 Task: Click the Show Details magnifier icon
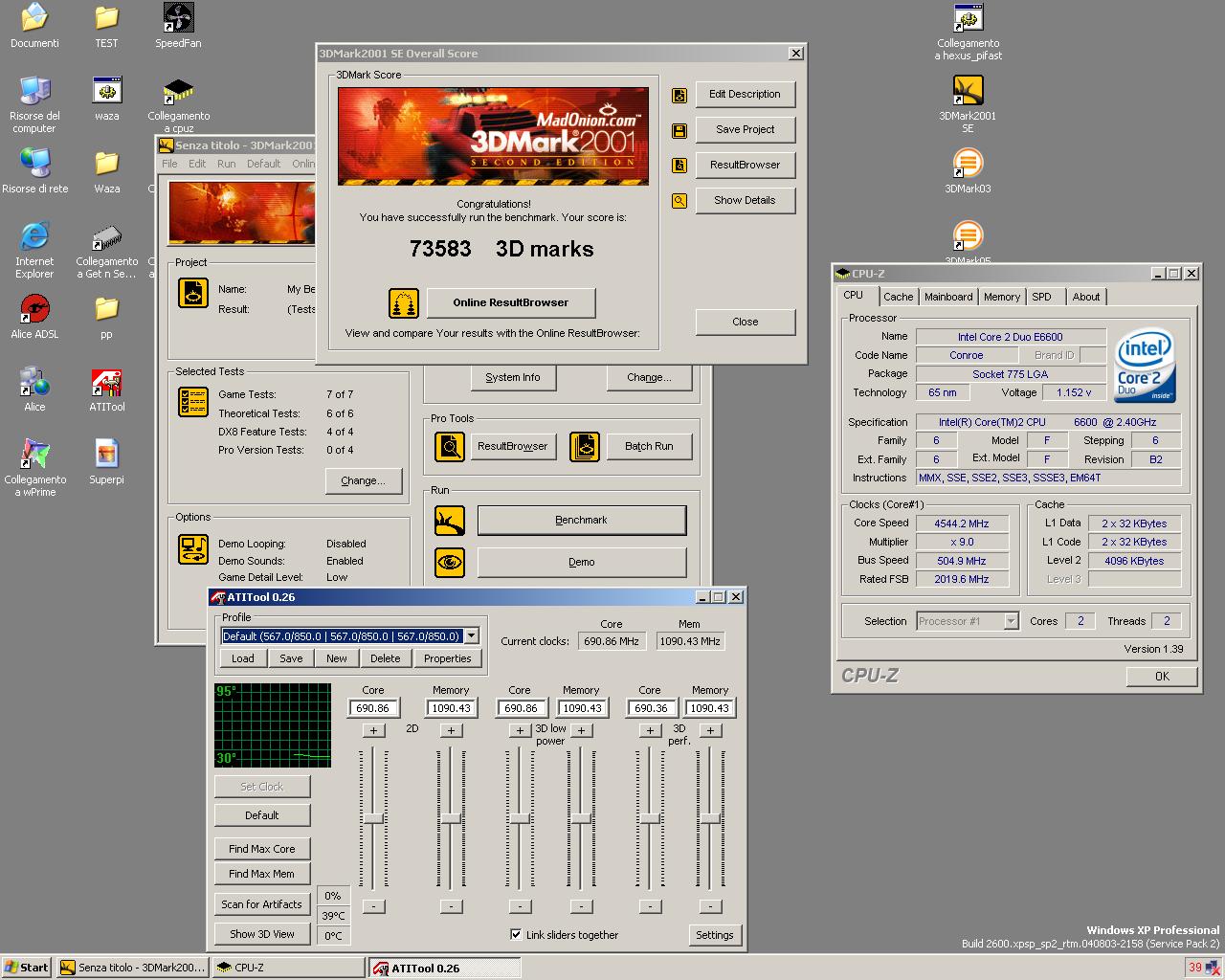(x=679, y=201)
